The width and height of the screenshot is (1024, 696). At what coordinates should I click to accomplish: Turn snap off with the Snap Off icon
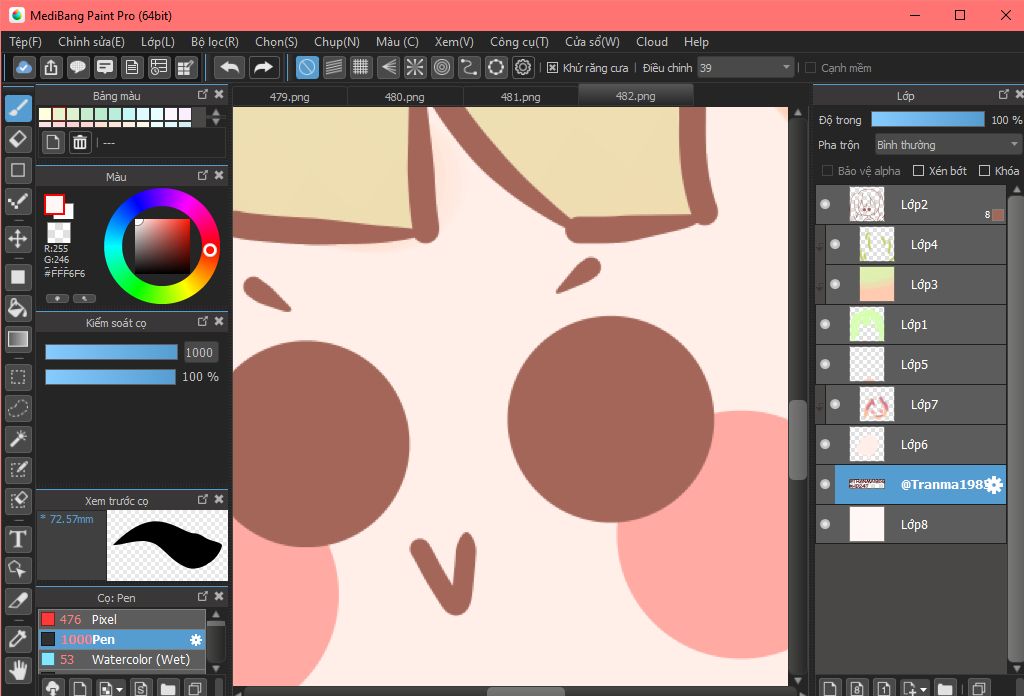point(307,67)
